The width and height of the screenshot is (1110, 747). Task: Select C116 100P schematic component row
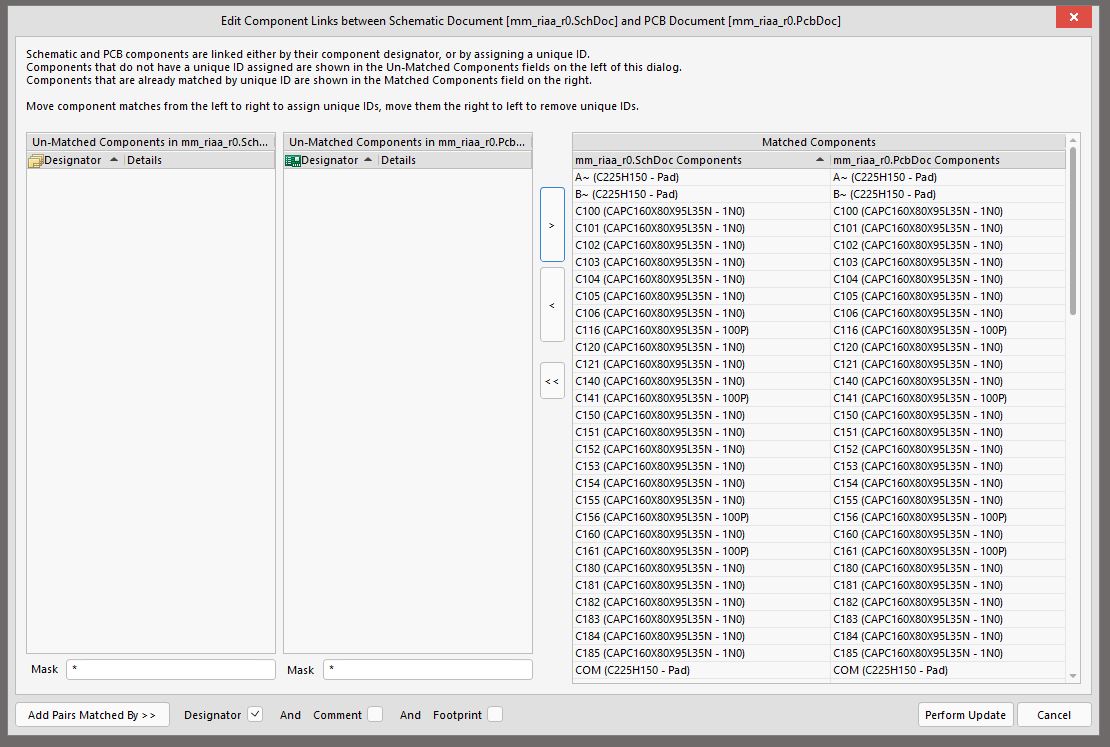[701, 330]
